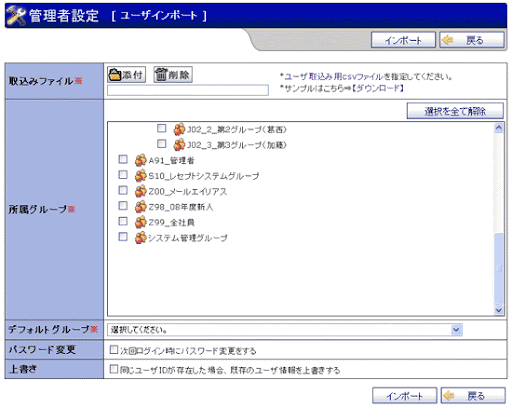Screen dimensions: 512x408
Task: Click group icon beside S10_レセプトシステムグループ
Action: pyautogui.click(x=141, y=175)
